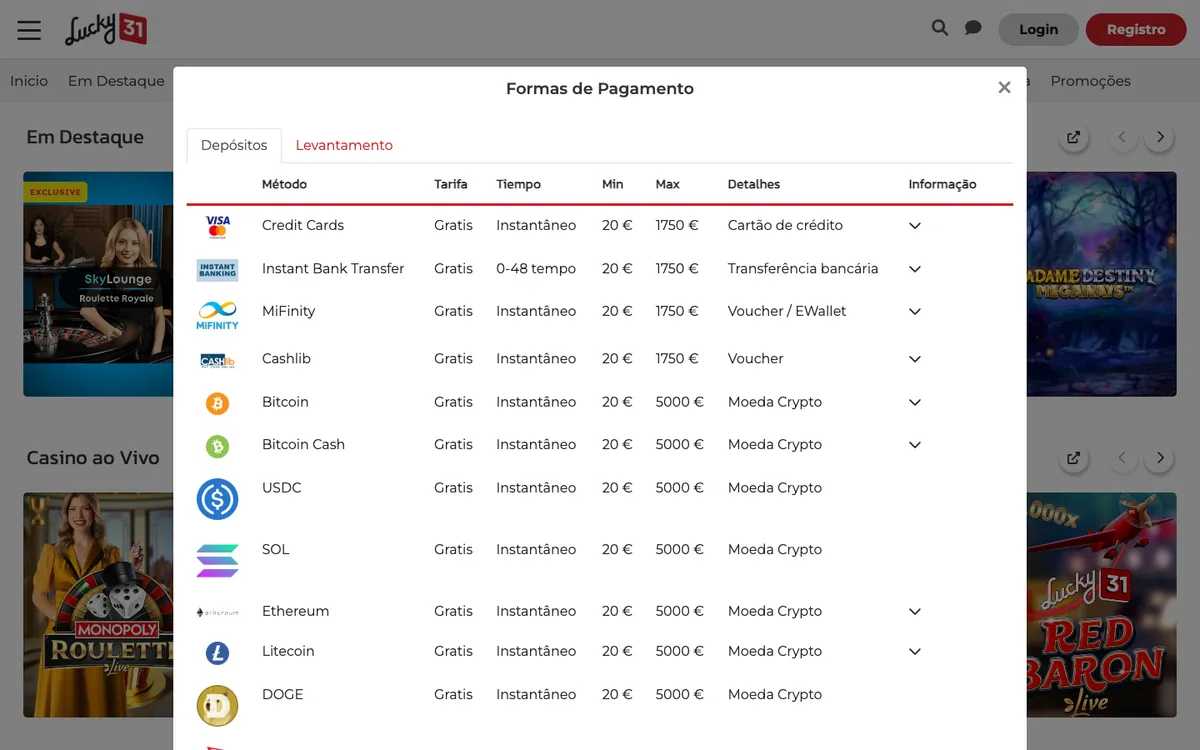Open Inicio in the navigation bar
Image resolution: width=1200 pixels, height=750 pixels.
coord(29,81)
